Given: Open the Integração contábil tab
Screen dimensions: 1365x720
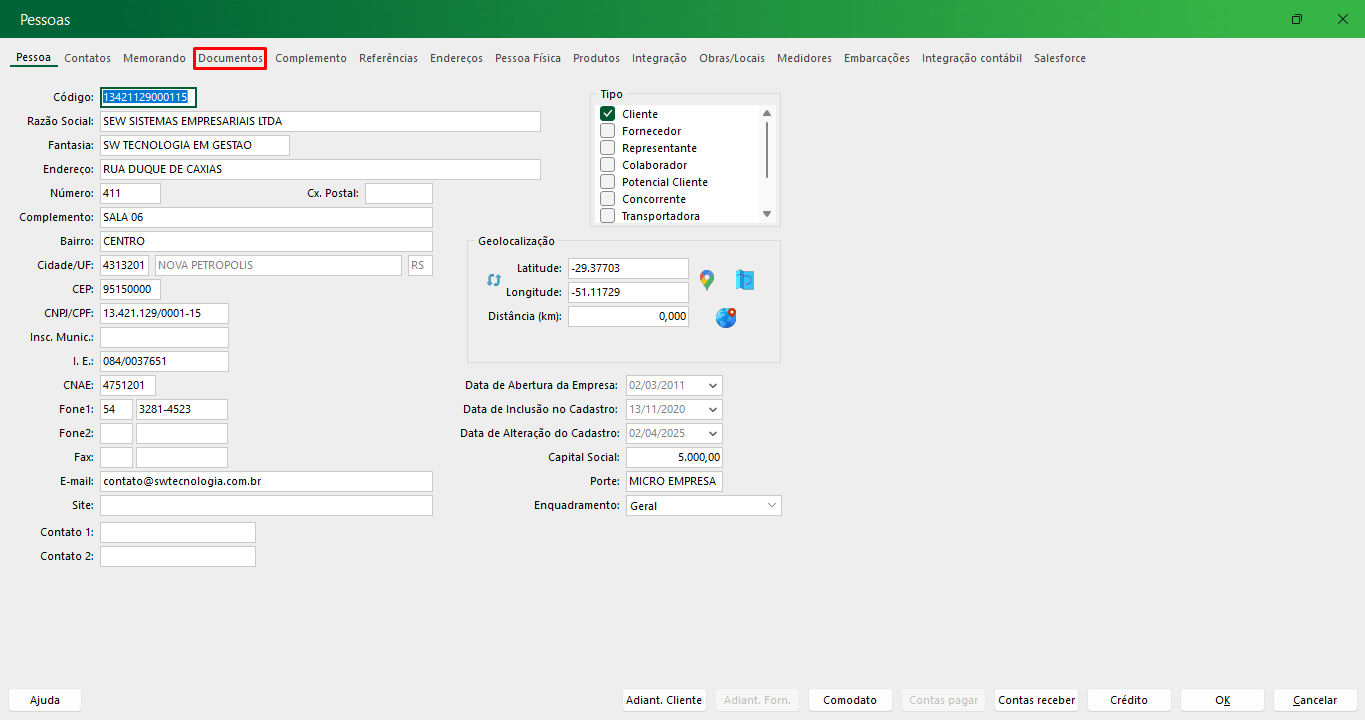Looking at the screenshot, I should click(x=972, y=58).
